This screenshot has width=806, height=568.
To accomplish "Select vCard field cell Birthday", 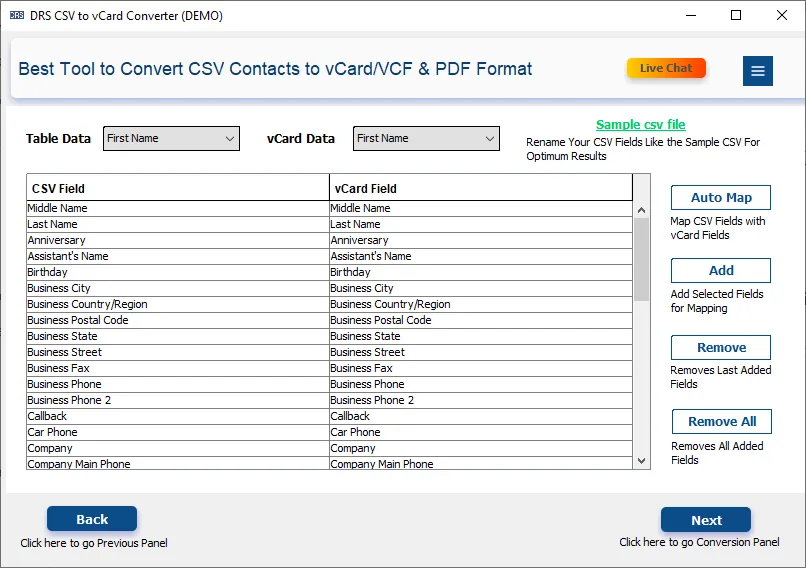I will click(x=481, y=272).
